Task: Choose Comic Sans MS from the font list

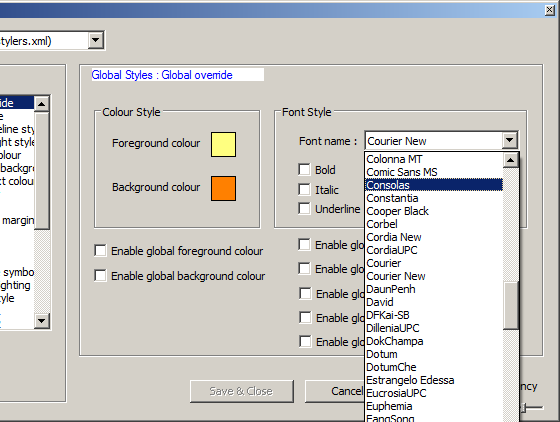Action: pyautogui.click(x=434, y=172)
